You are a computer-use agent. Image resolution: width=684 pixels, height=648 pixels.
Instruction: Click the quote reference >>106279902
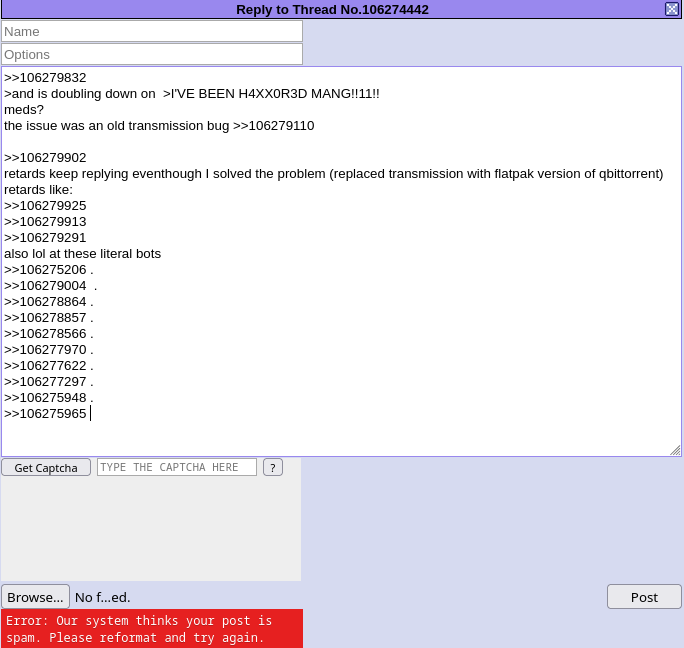tap(45, 158)
